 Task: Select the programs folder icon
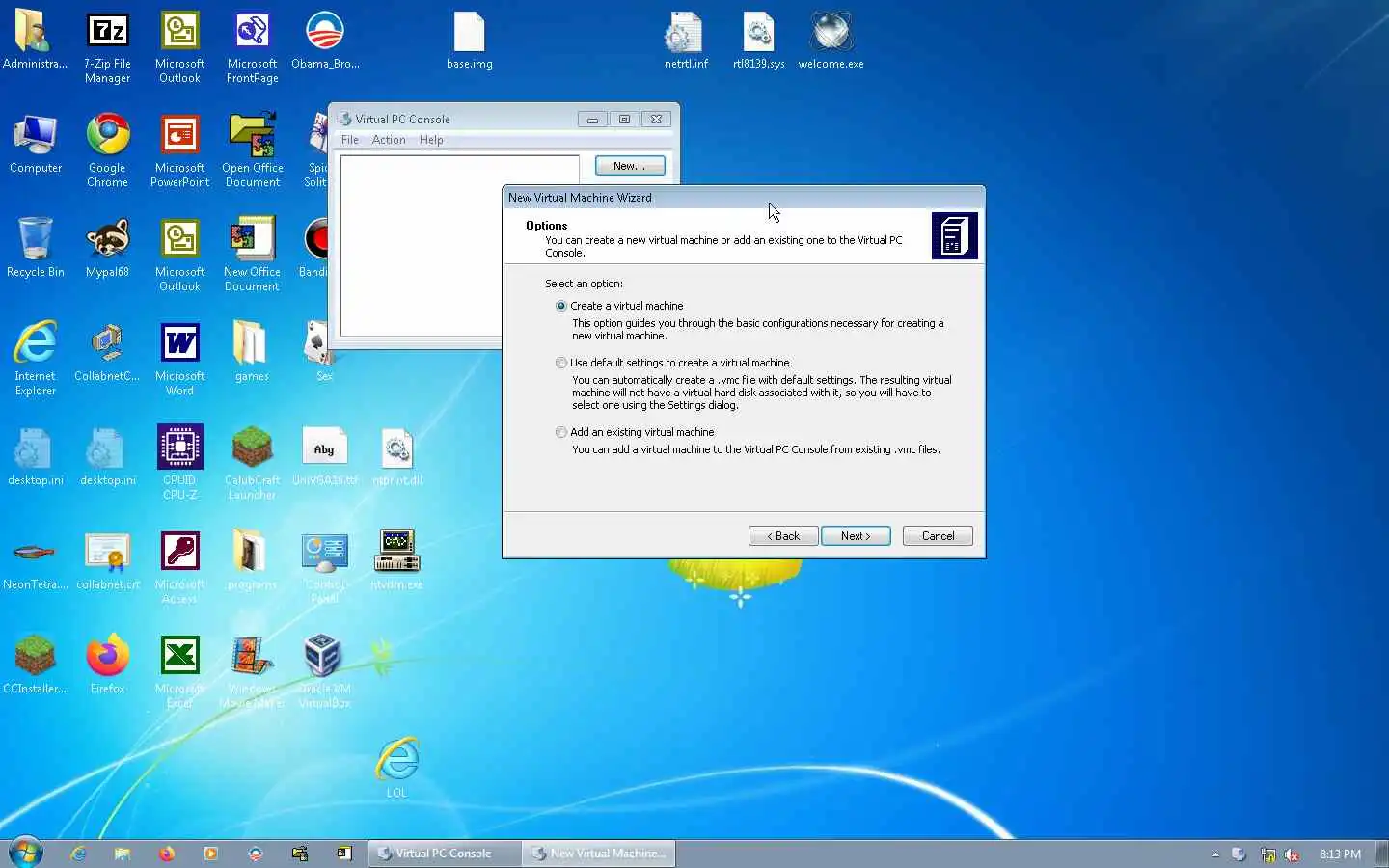click(x=252, y=562)
